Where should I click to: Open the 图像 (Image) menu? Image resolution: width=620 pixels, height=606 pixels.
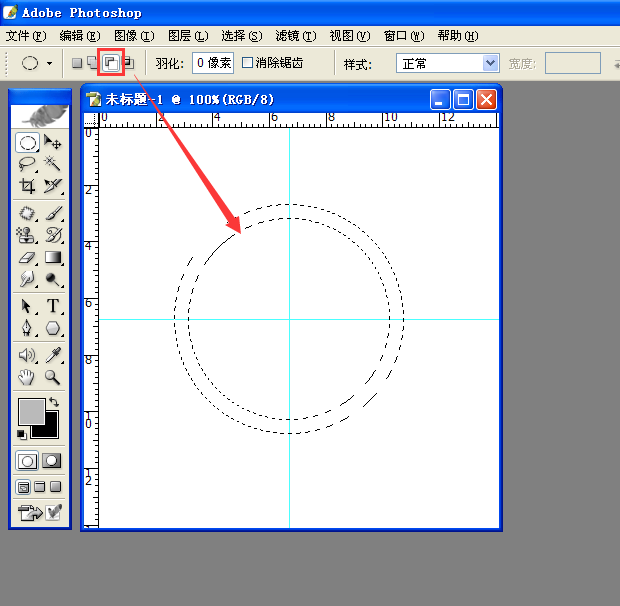click(x=134, y=36)
